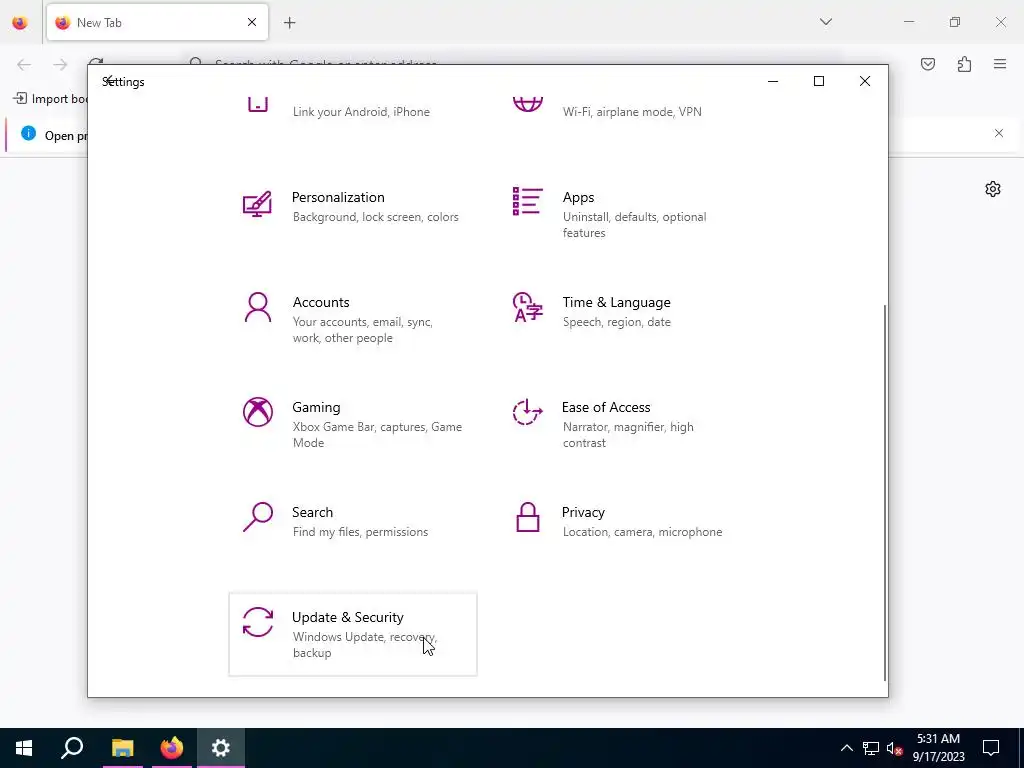Dismiss the Firefox info notification bar

coord(999,133)
